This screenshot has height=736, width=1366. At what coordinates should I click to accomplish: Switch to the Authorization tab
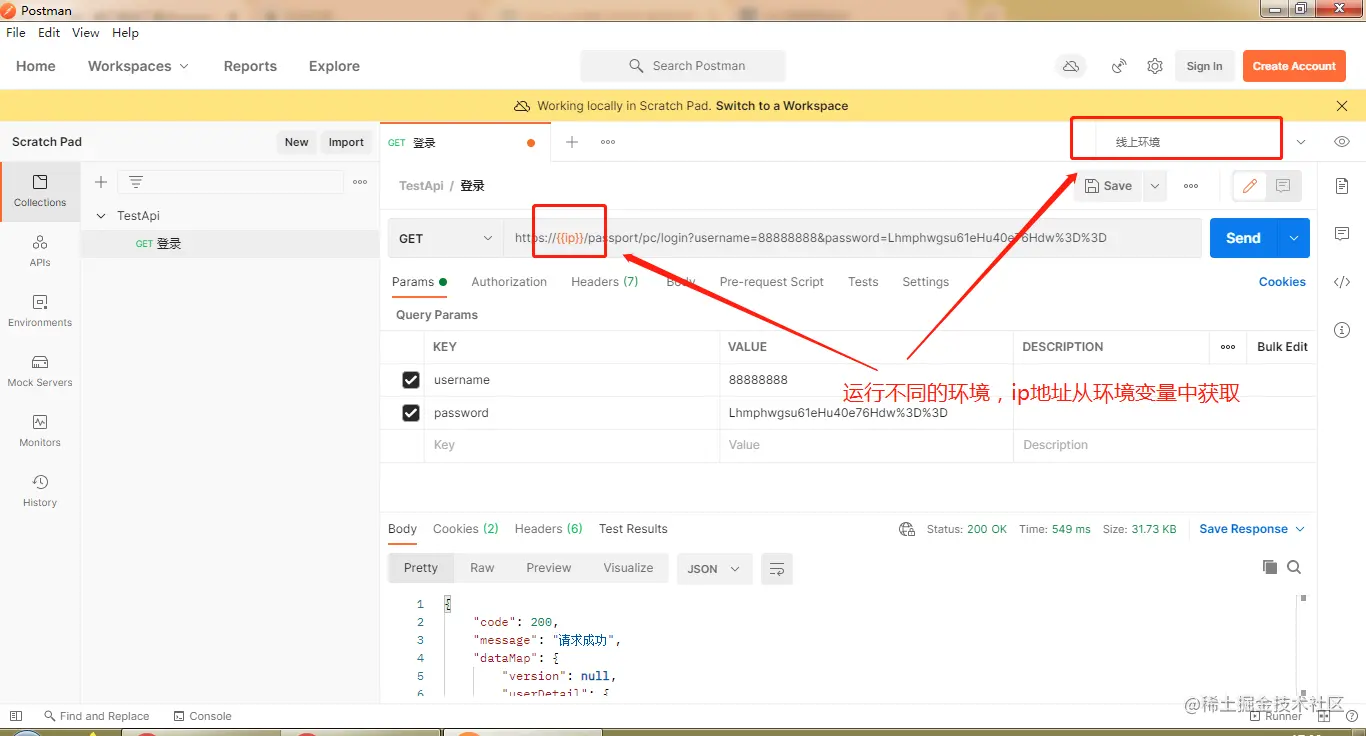(509, 282)
